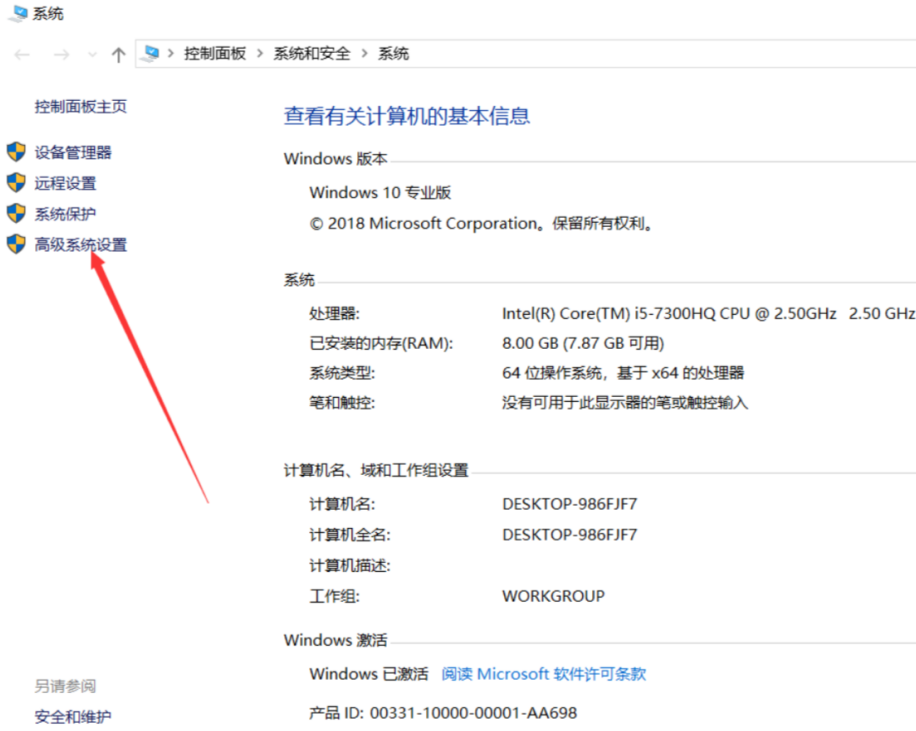Click the System window title icon
This screenshot has width=916, height=731.
tap(18, 13)
